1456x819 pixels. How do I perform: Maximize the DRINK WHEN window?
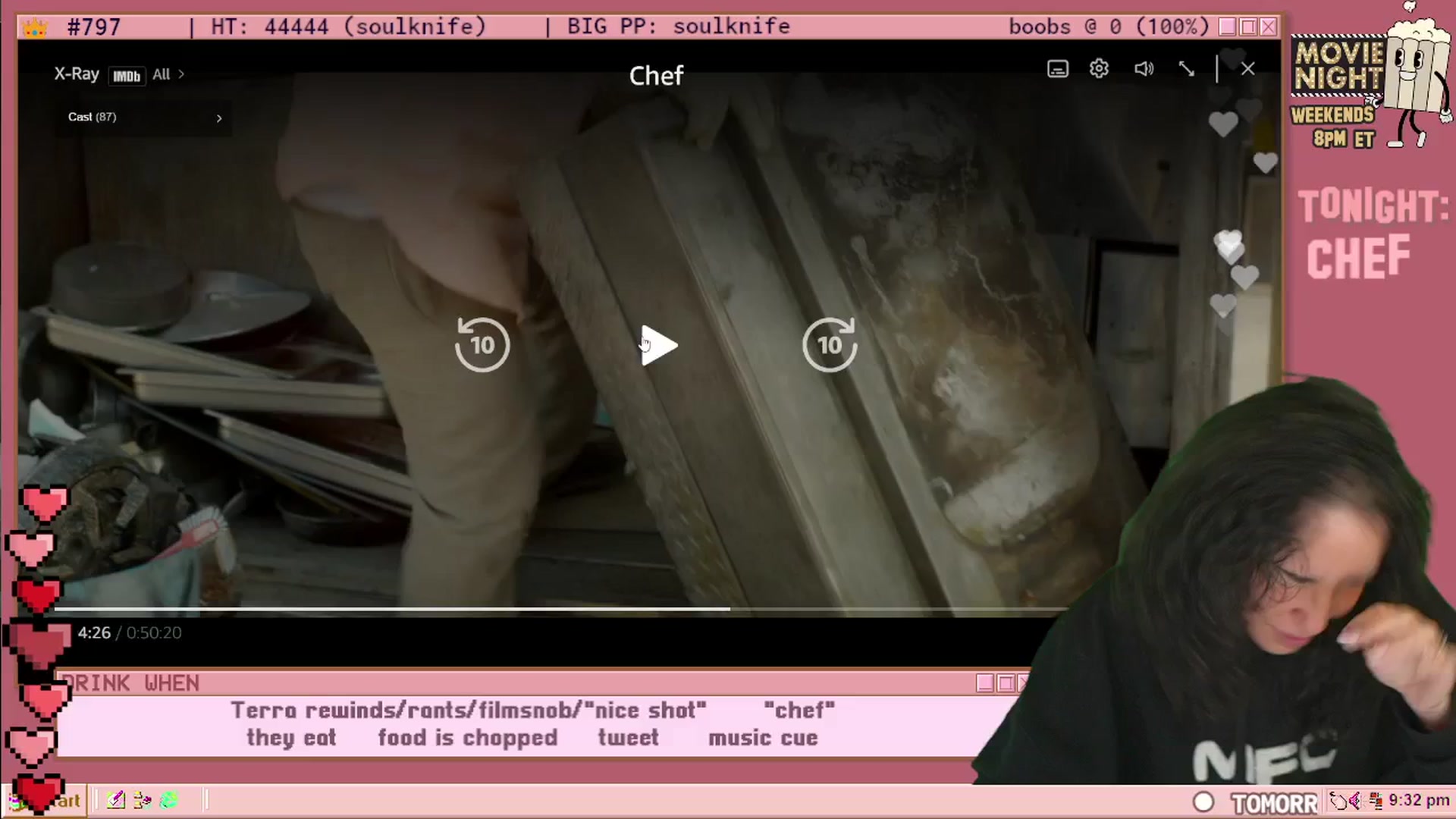pos(1006,683)
